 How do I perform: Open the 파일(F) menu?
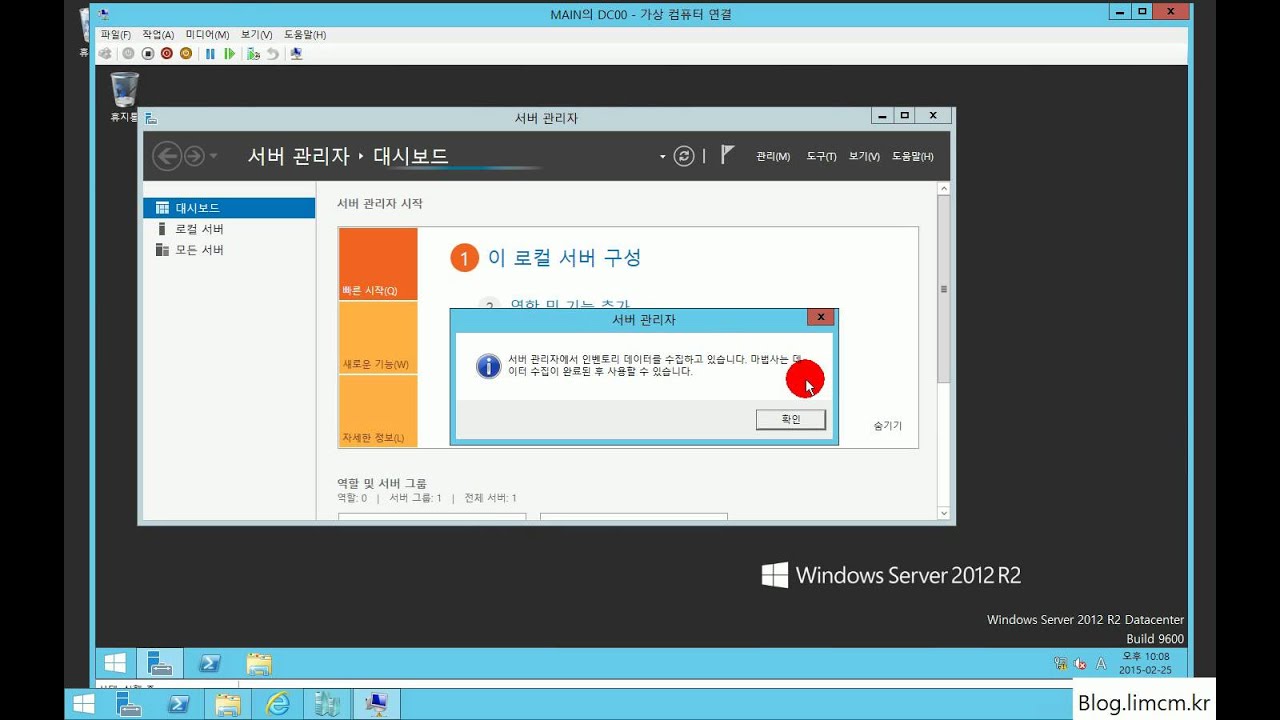pos(115,34)
